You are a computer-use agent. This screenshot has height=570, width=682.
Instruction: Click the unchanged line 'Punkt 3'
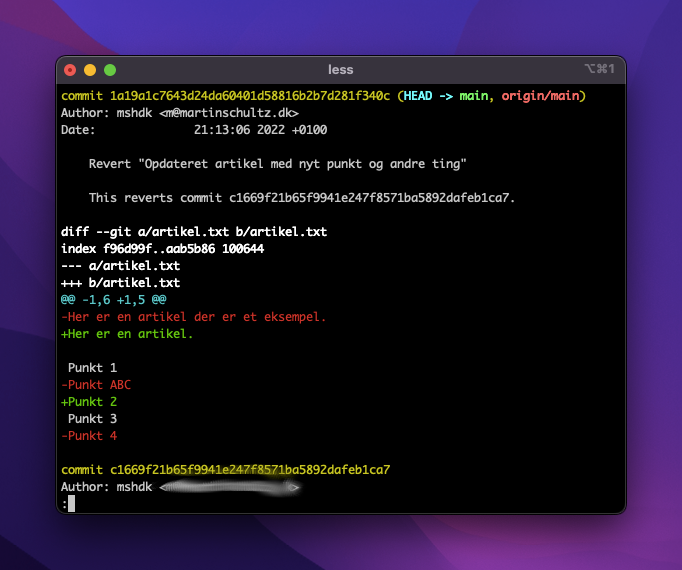point(92,419)
